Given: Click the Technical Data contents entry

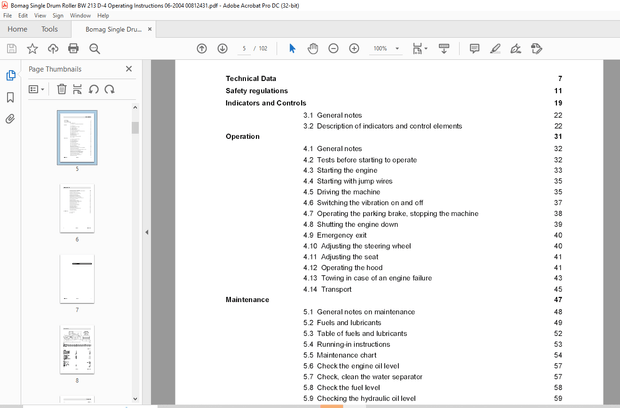Looking at the screenshot, I should [x=251, y=78].
